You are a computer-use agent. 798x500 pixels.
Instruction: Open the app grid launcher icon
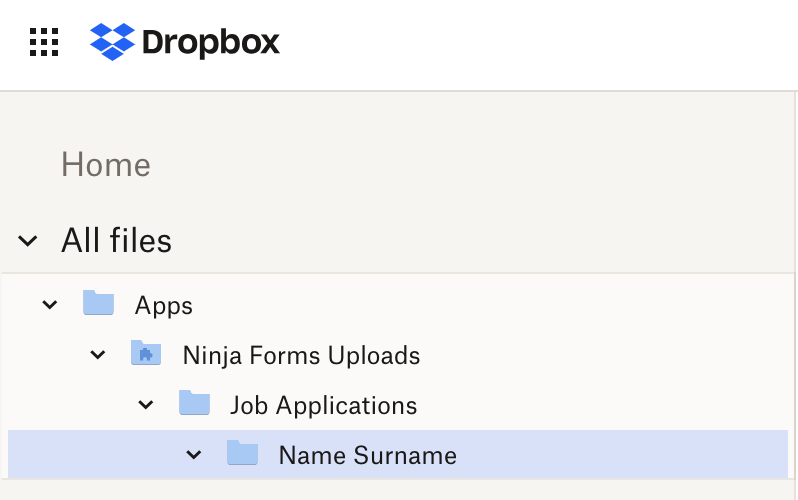(44, 42)
